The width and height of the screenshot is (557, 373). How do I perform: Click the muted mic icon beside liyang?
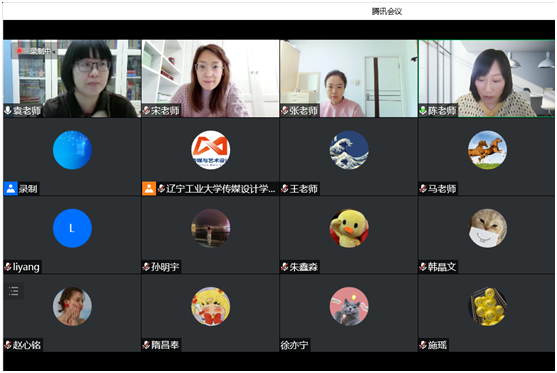pyautogui.click(x=8, y=267)
